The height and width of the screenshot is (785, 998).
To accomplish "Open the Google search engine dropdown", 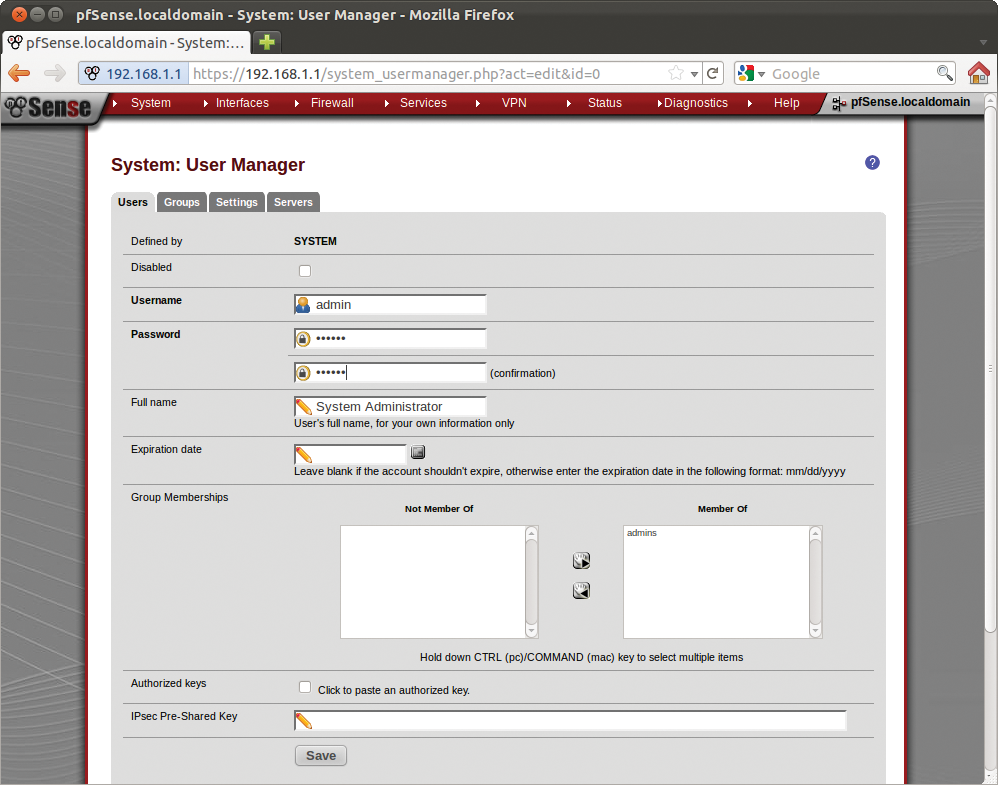I will pos(761,72).
